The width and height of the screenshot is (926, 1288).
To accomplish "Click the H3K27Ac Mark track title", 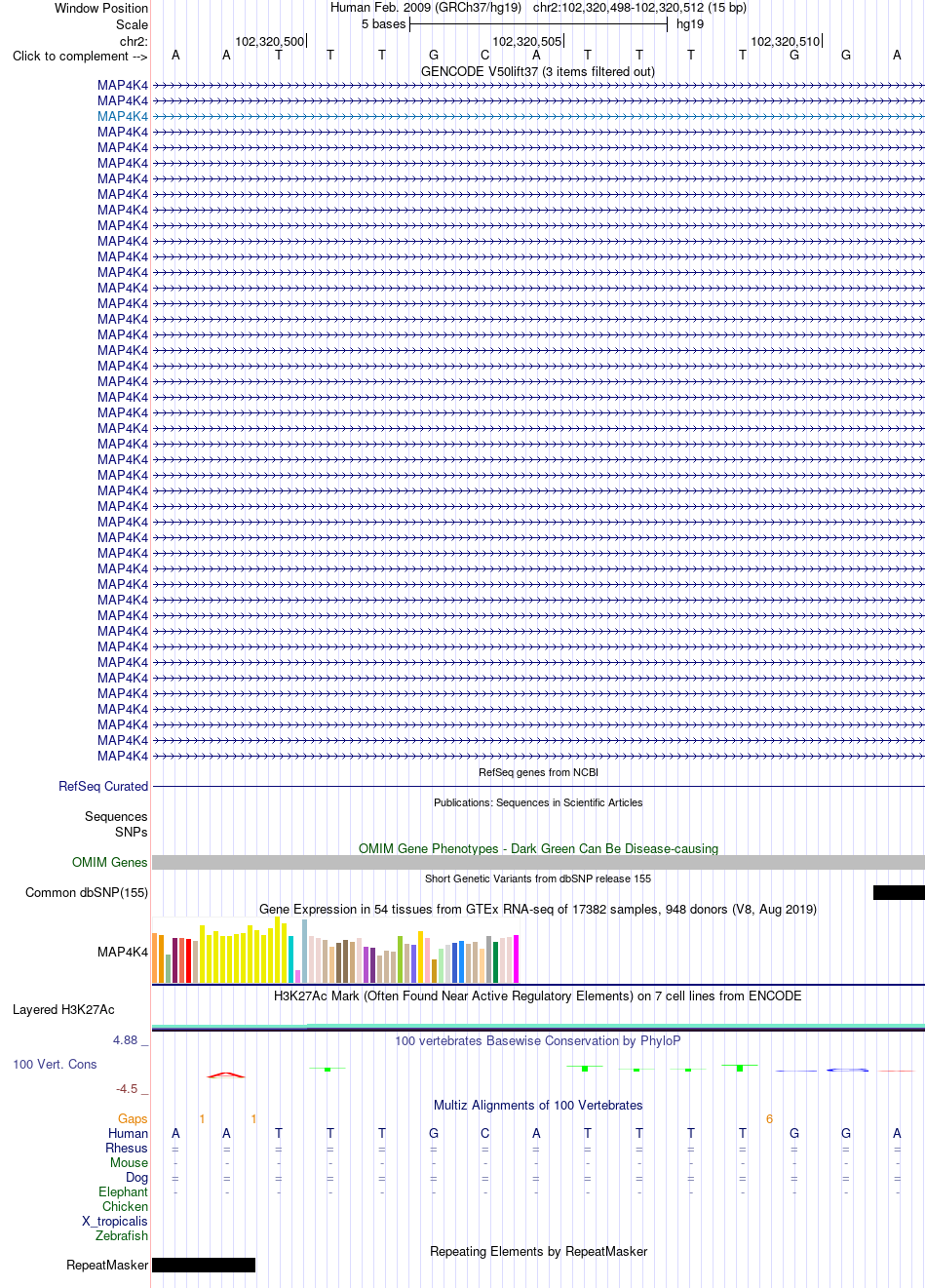I will coord(538,995).
